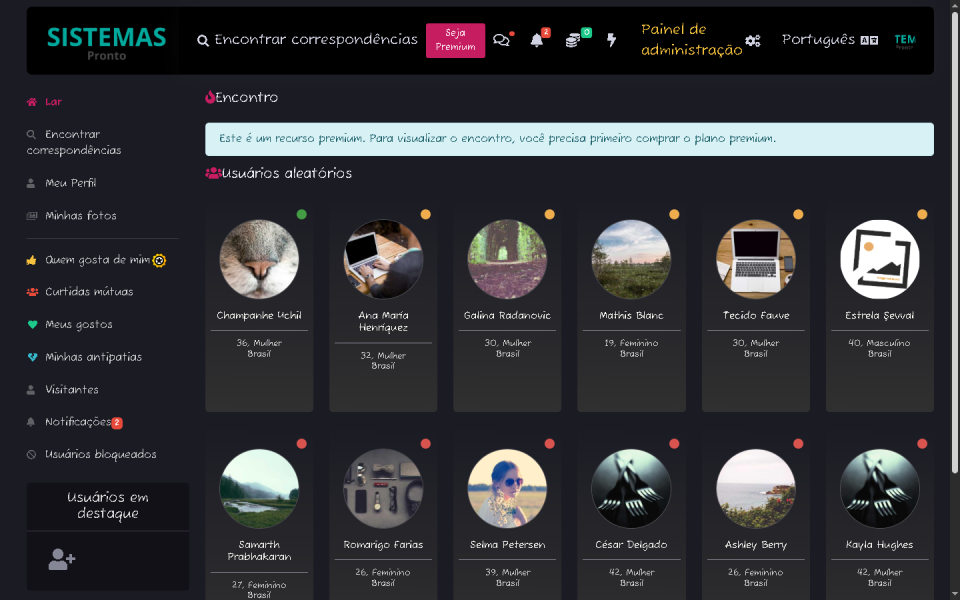Click the Seja Premium button
960x600 pixels.
point(455,40)
